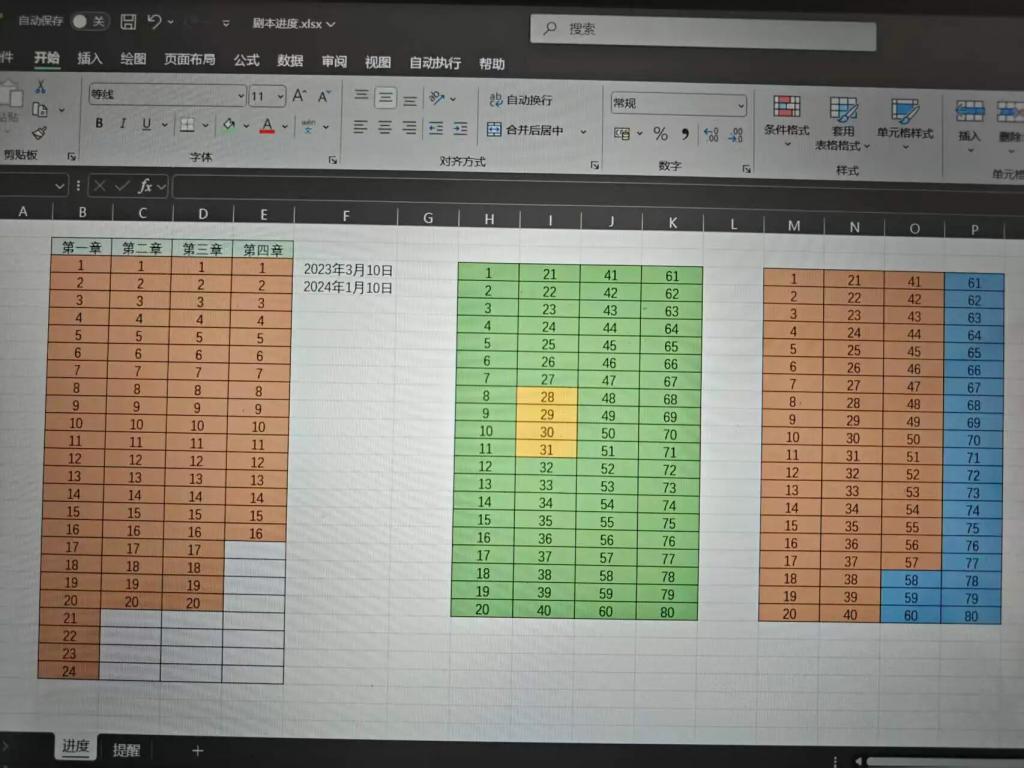Open the 插入 ribbon tab
1024x768 pixels.
click(x=90, y=60)
